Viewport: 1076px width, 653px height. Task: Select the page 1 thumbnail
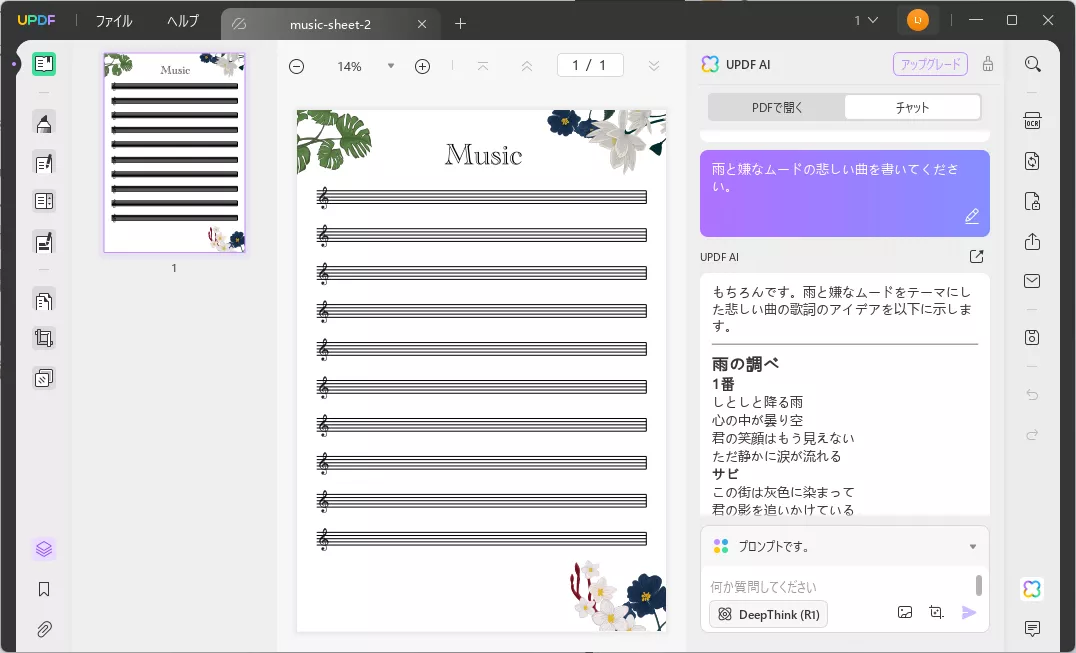(174, 152)
